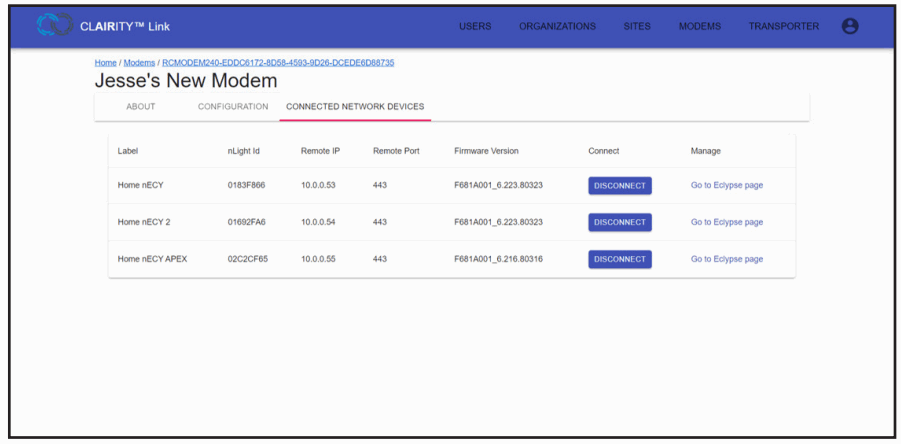Disconnect the Home nECY APEX device
Viewport: 901px width, 444px height.
point(619,259)
